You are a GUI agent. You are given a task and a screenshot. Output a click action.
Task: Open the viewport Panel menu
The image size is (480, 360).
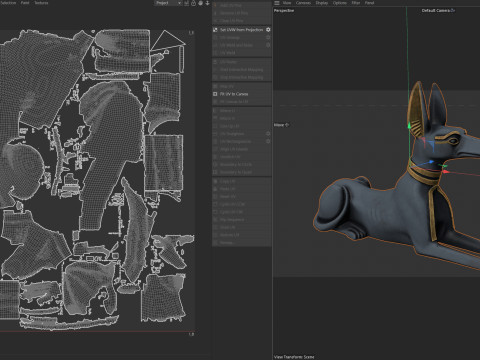click(369, 3)
